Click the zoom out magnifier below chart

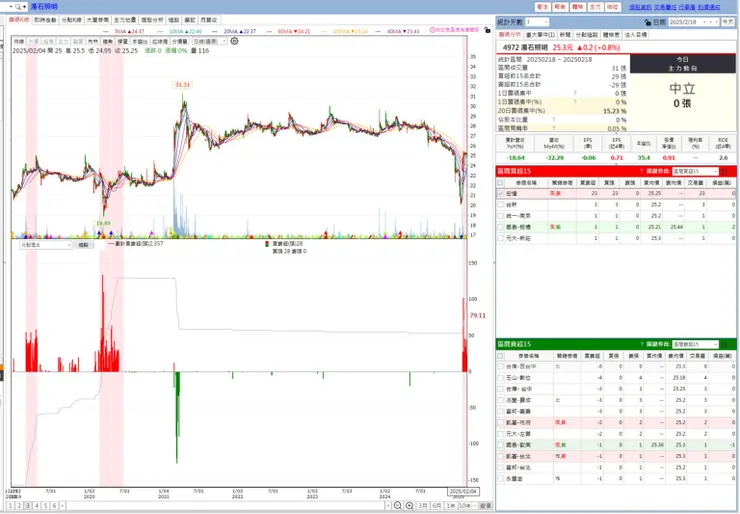398,506
